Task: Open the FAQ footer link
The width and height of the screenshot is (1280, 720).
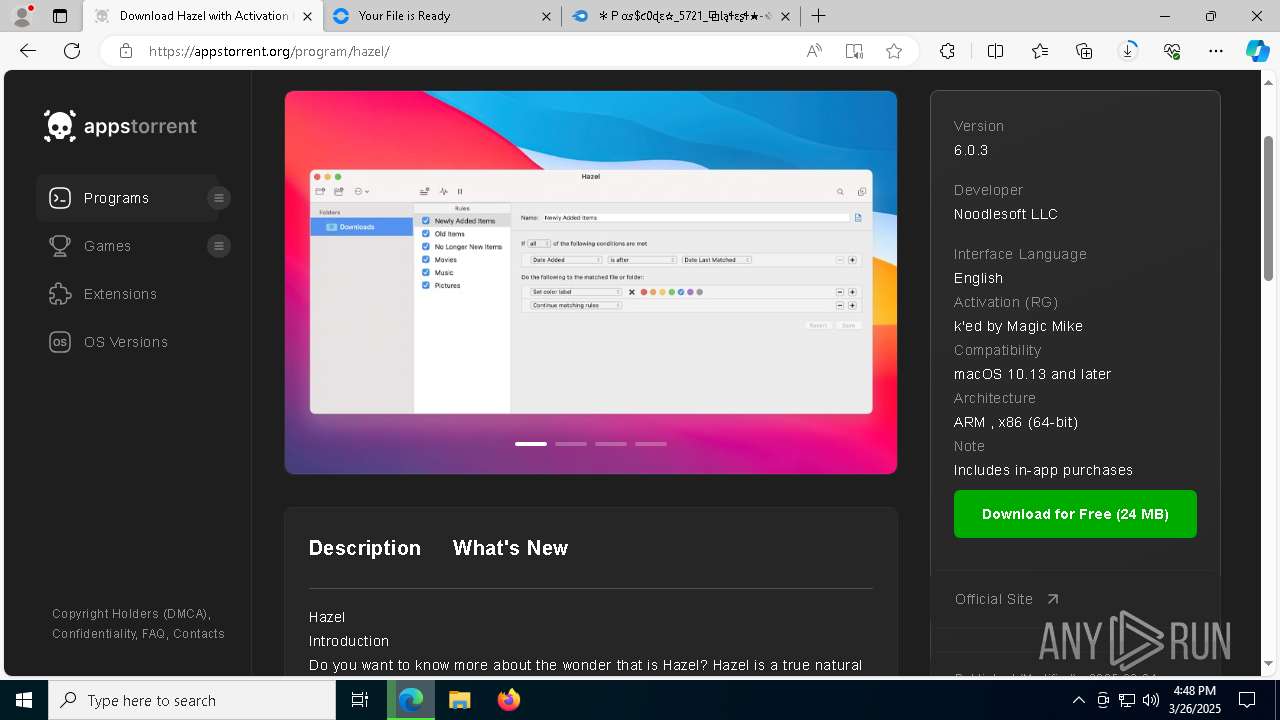Action: (x=154, y=634)
